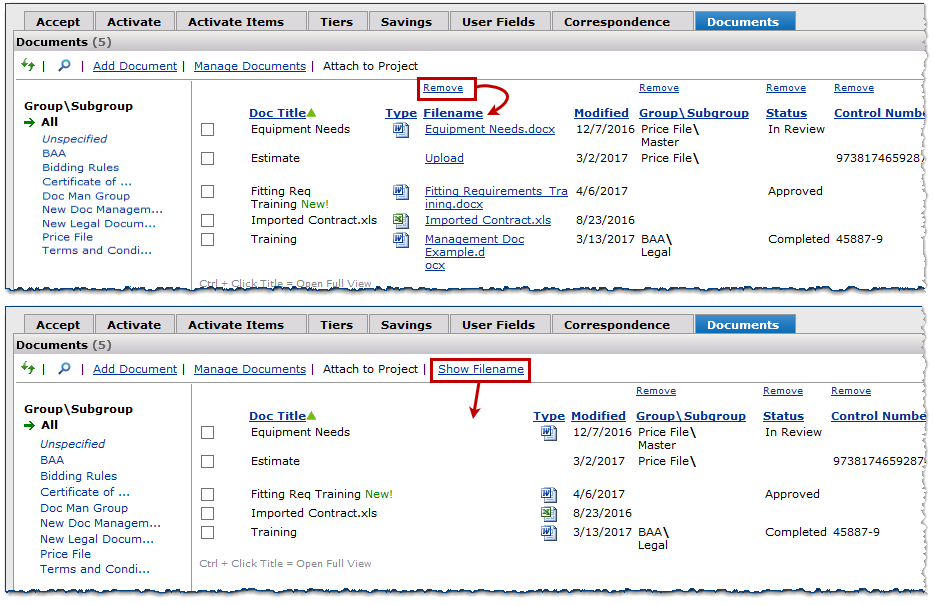This screenshot has width=934, height=606.
Task: Select the Equipment Needs checkbox in the bottom panel
Action: coord(207,433)
